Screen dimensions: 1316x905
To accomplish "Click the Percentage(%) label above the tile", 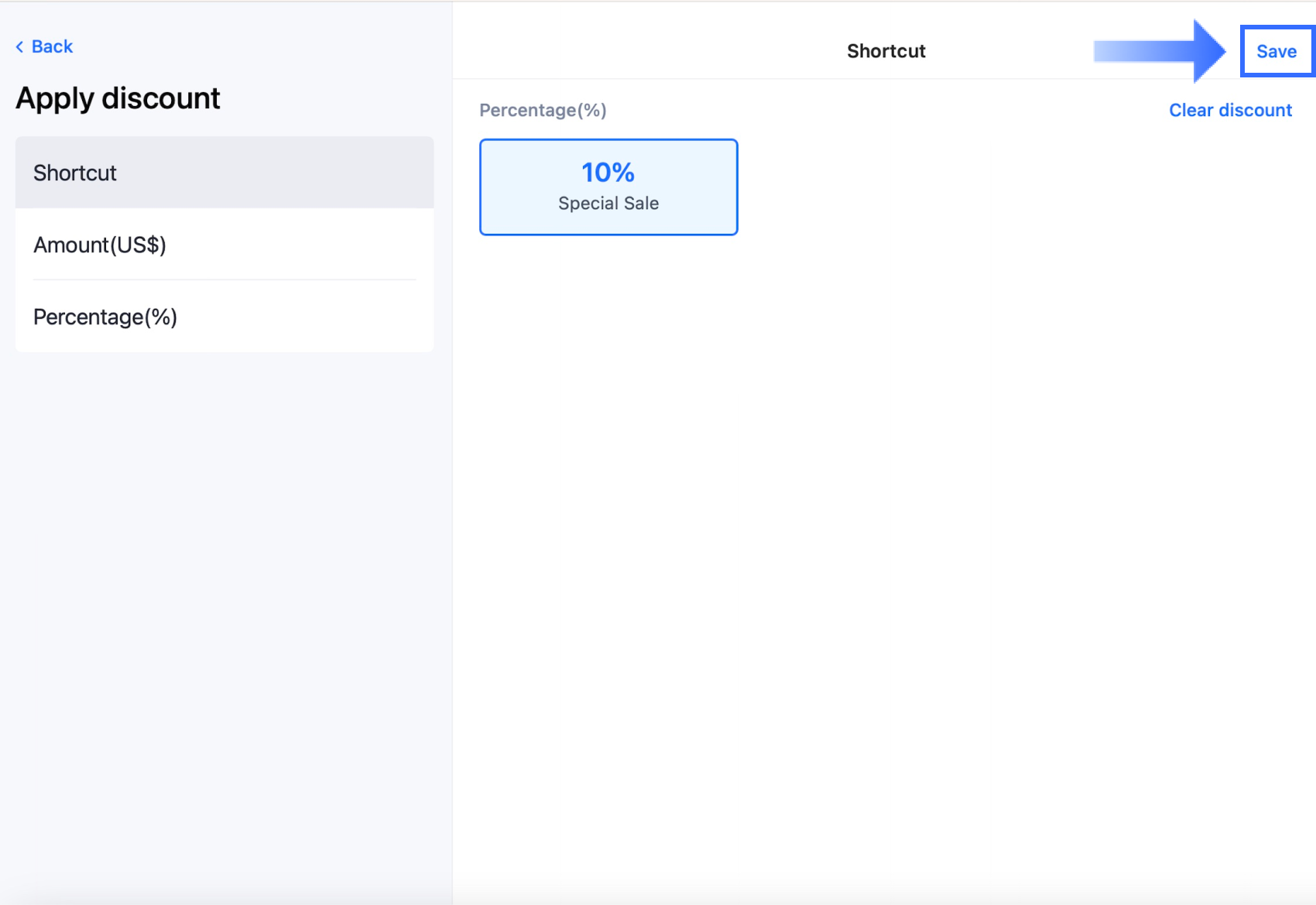I will [x=543, y=110].
